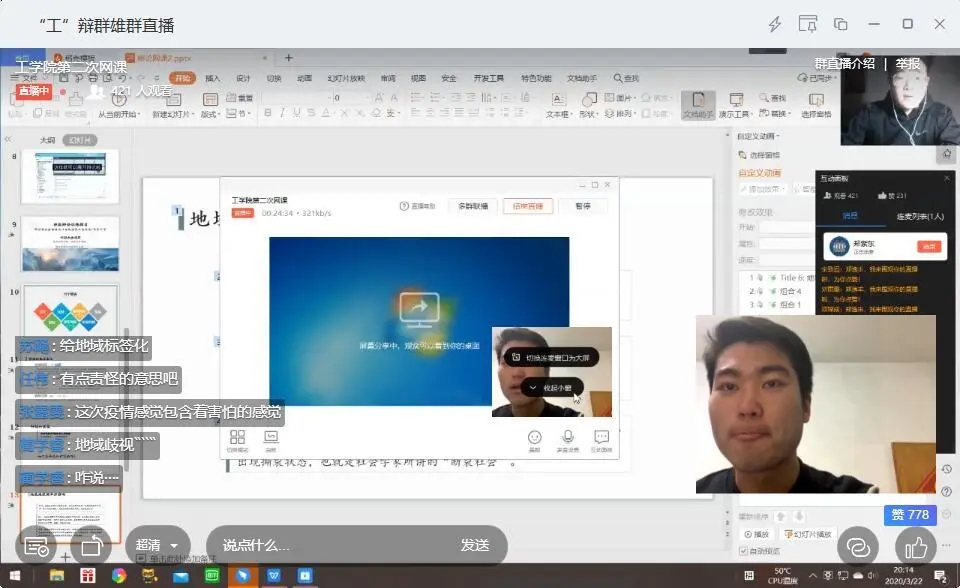The height and width of the screenshot is (588, 960).
Task: Click the pin icon below the presenter video
Action: pos(947,154)
